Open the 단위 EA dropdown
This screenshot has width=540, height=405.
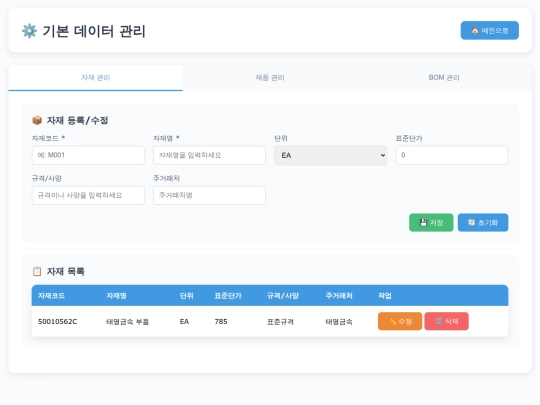click(331, 155)
